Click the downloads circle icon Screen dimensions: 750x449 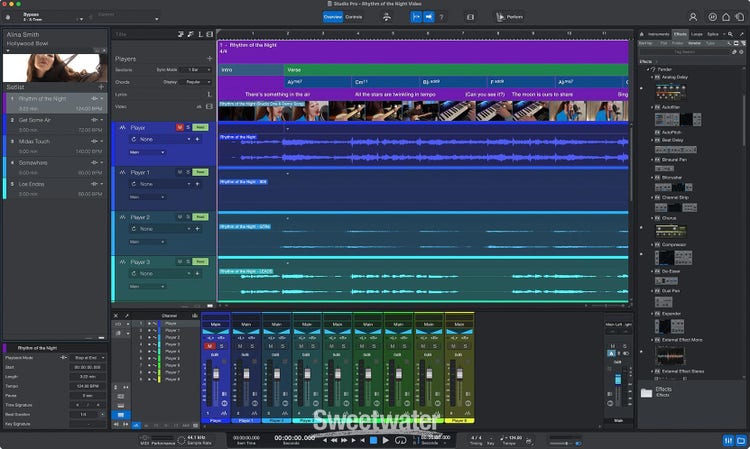coord(712,17)
